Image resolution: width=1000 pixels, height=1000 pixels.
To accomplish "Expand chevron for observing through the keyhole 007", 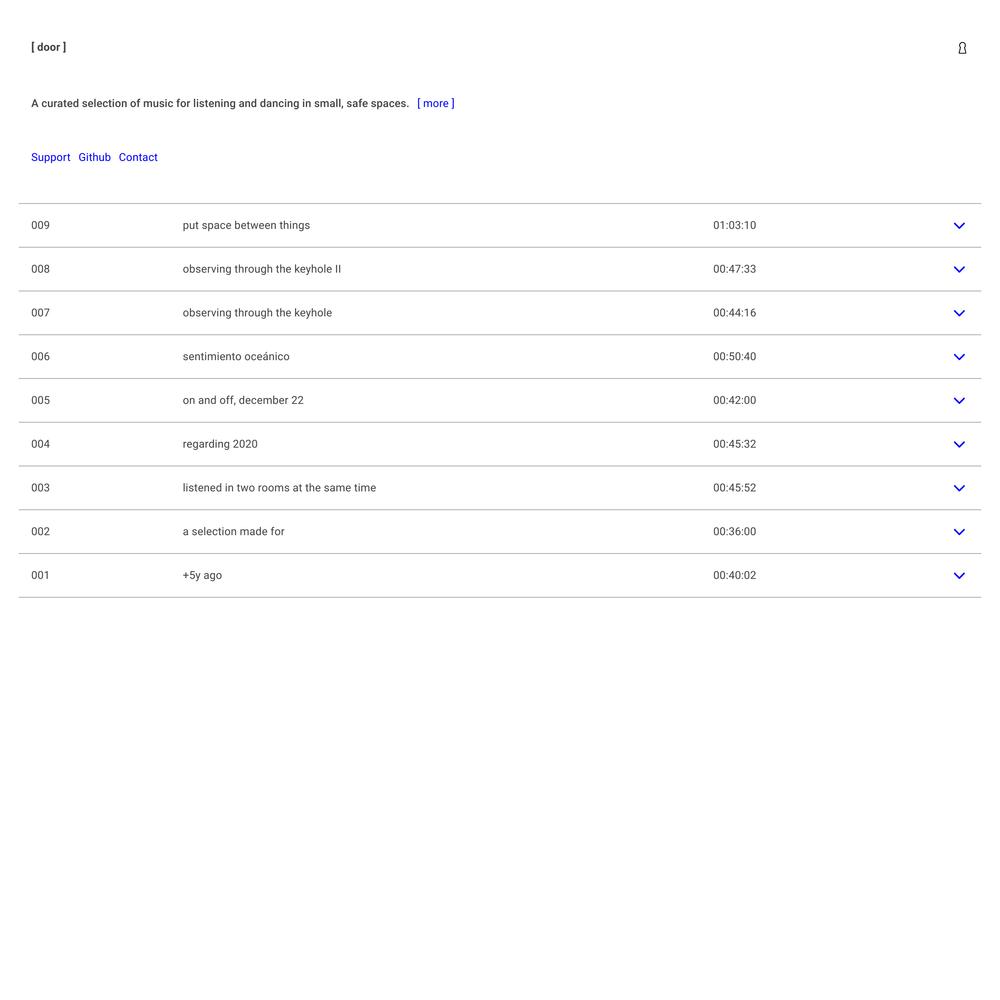I will pos(959,313).
